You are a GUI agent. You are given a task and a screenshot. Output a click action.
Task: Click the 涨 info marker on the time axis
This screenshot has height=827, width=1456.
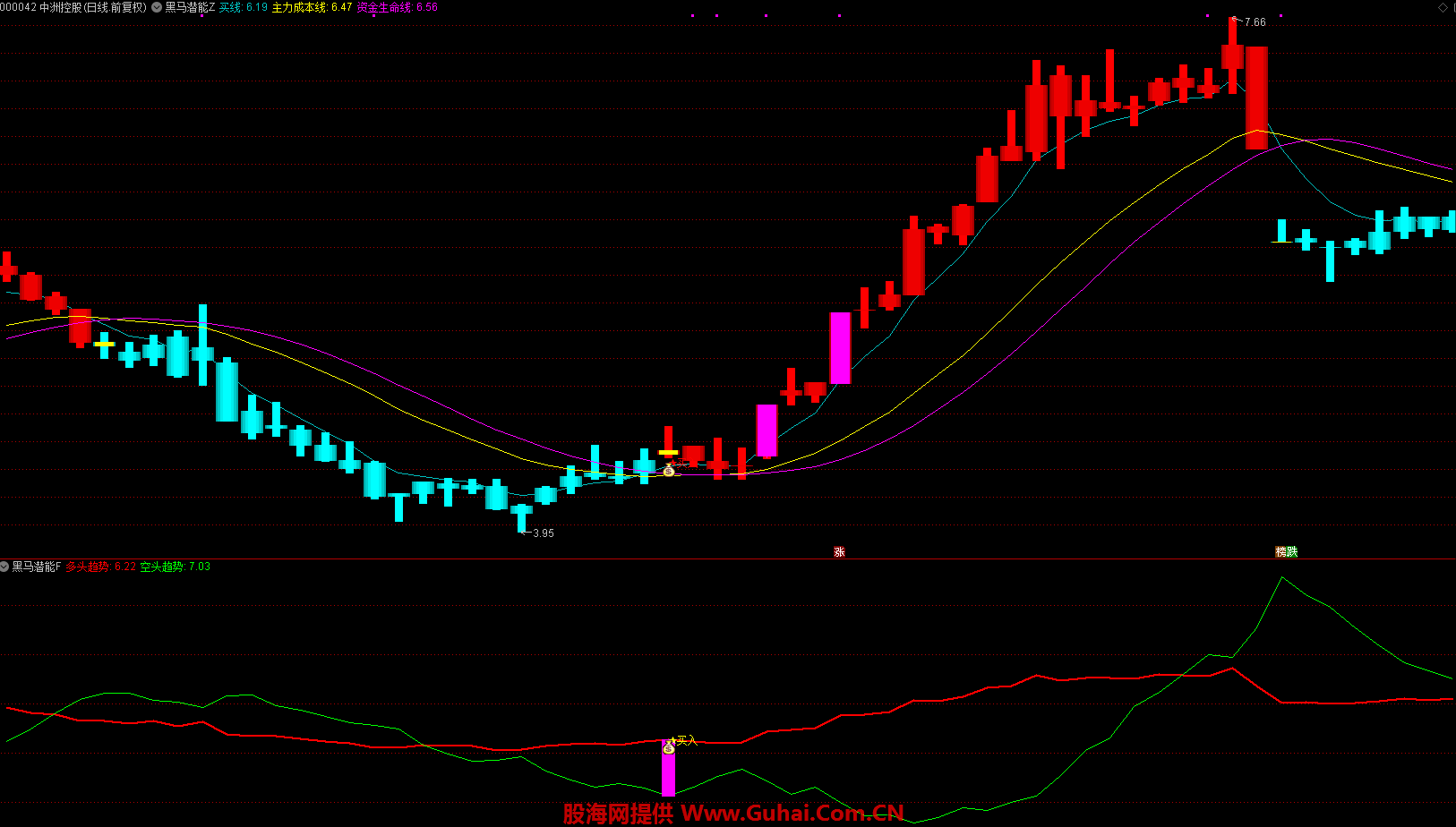[839, 551]
